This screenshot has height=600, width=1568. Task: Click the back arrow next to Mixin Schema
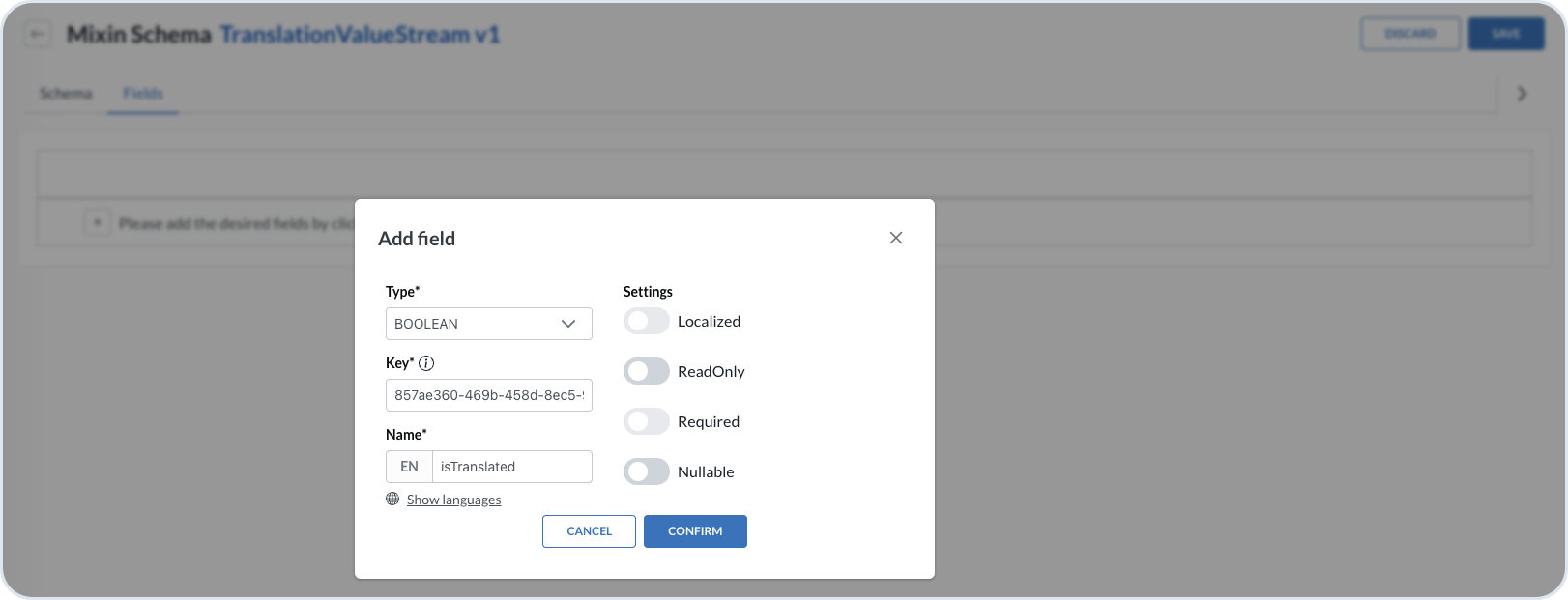(x=37, y=35)
